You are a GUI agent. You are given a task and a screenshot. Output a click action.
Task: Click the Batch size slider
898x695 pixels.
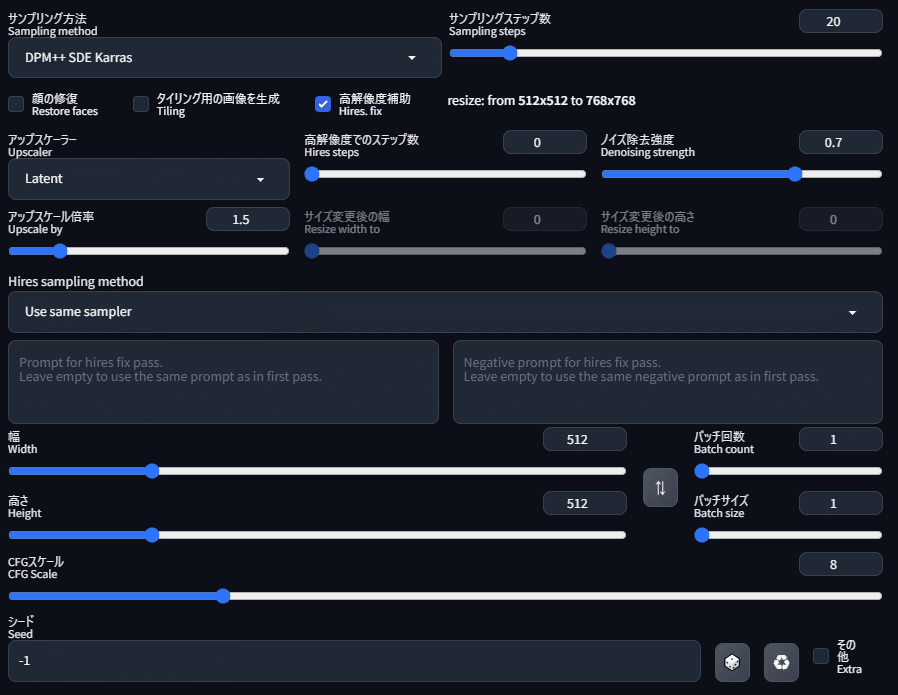tap(788, 535)
